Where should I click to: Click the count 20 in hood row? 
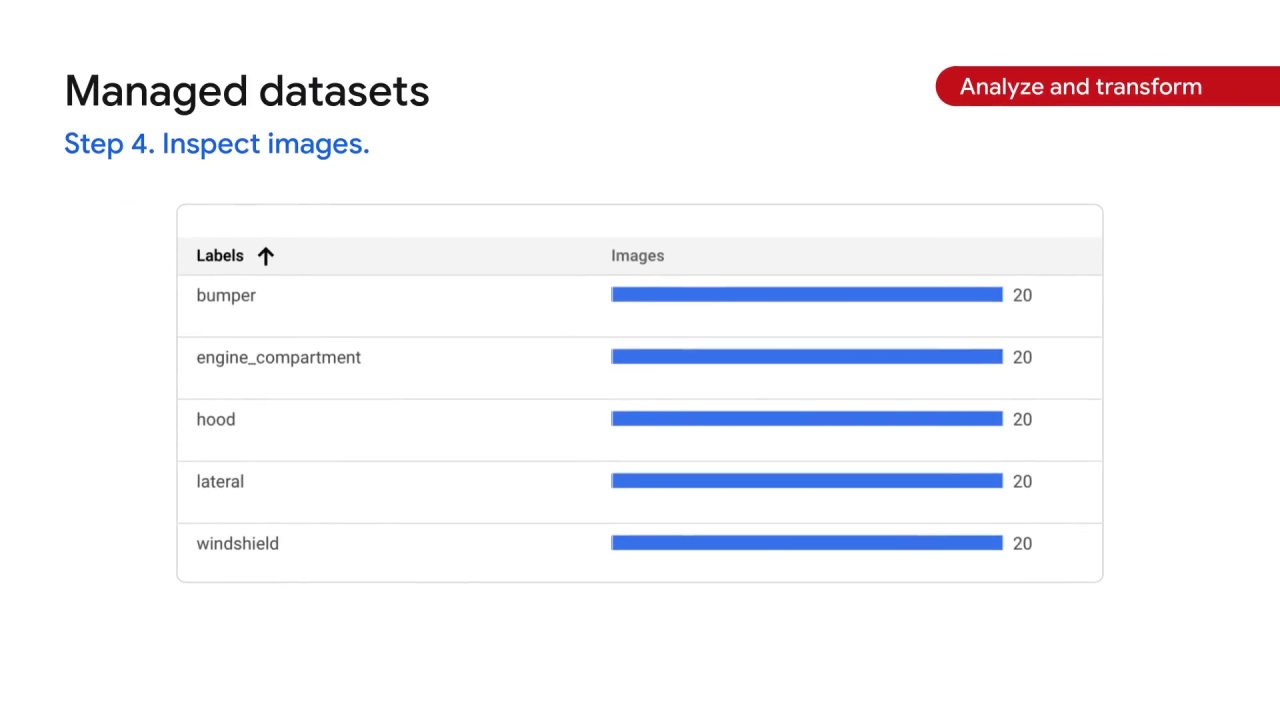(1022, 419)
